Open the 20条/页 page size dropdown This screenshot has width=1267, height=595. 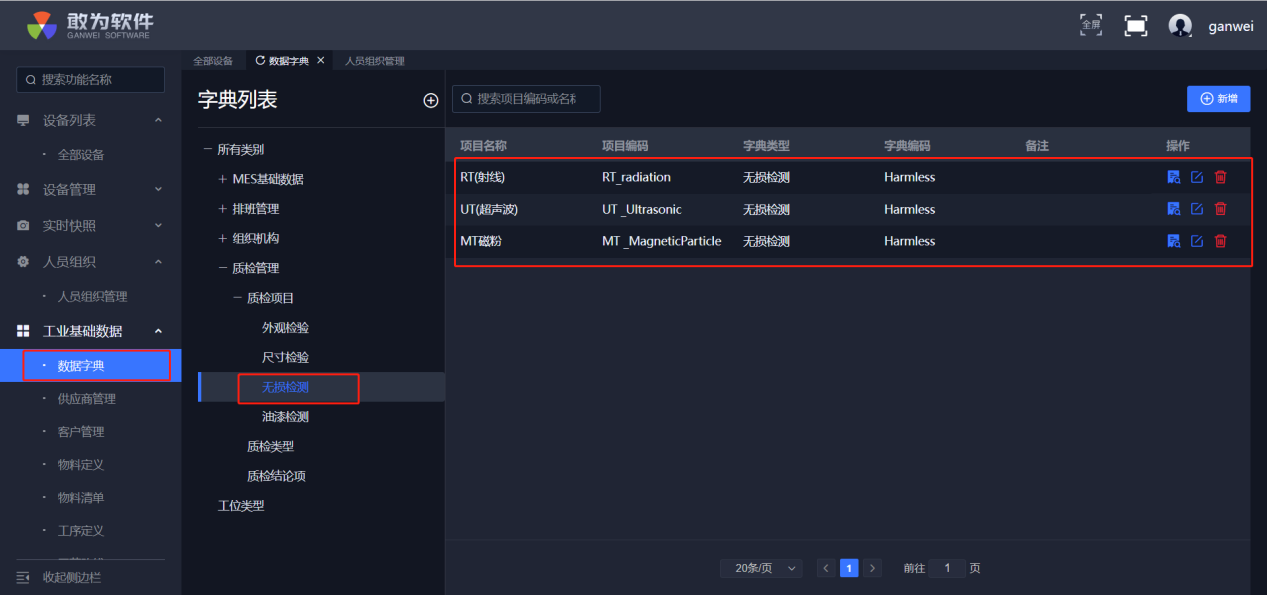761,568
